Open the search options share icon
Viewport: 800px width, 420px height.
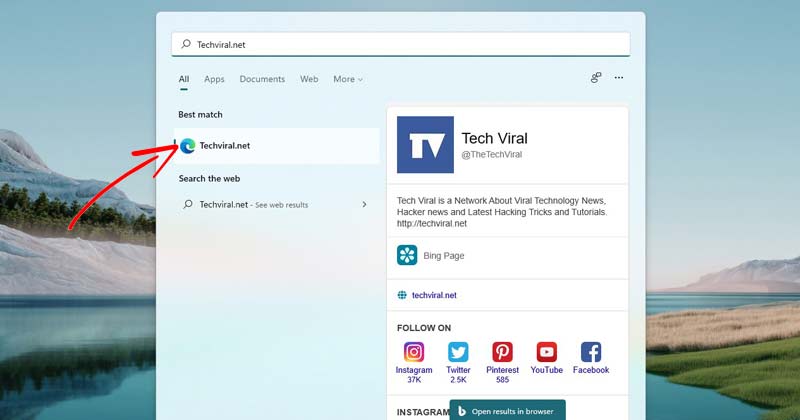pos(596,78)
